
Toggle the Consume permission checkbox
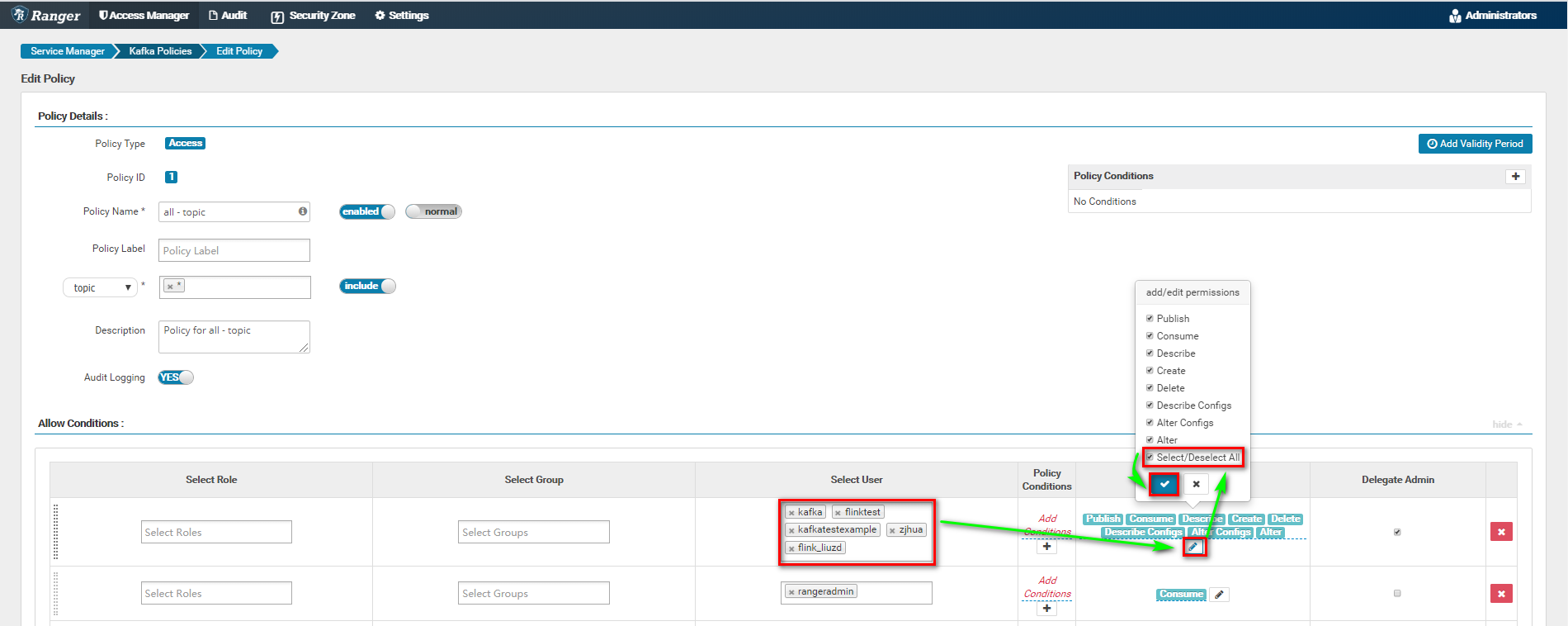(x=1150, y=335)
